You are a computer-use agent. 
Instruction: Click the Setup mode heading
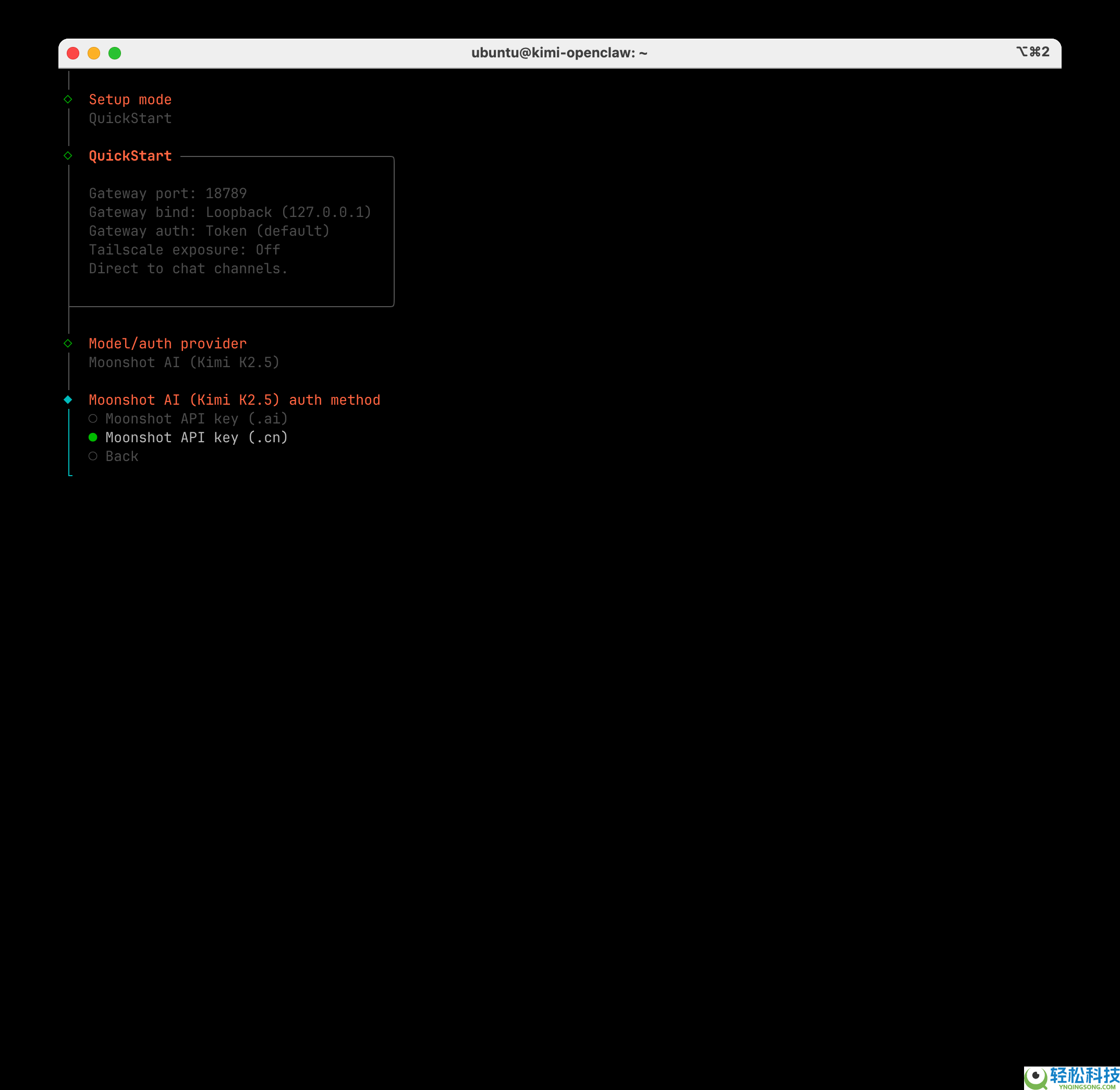[x=130, y=100]
